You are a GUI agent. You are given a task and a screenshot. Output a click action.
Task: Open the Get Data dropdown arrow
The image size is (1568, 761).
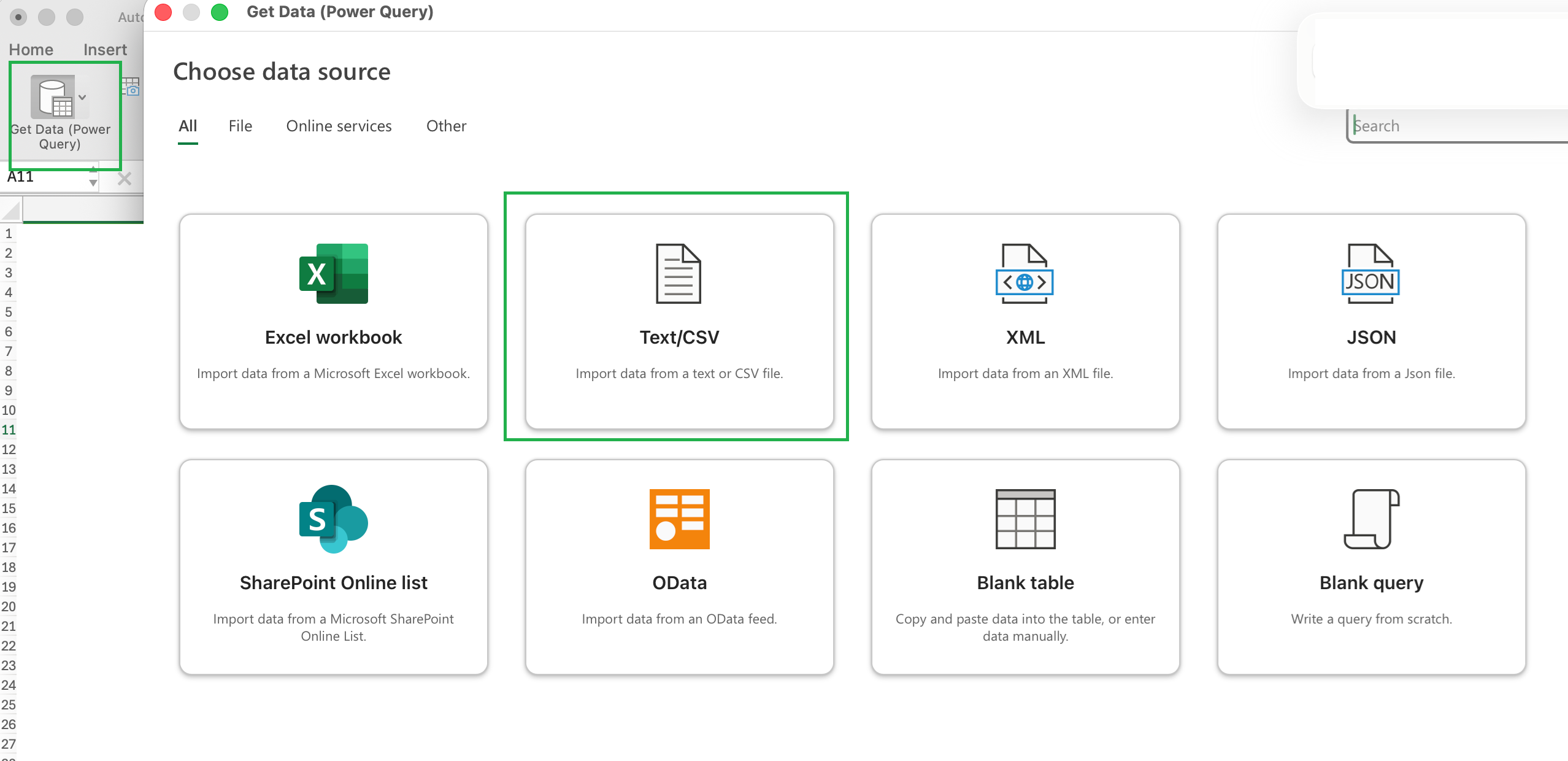pyautogui.click(x=82, y=97)
